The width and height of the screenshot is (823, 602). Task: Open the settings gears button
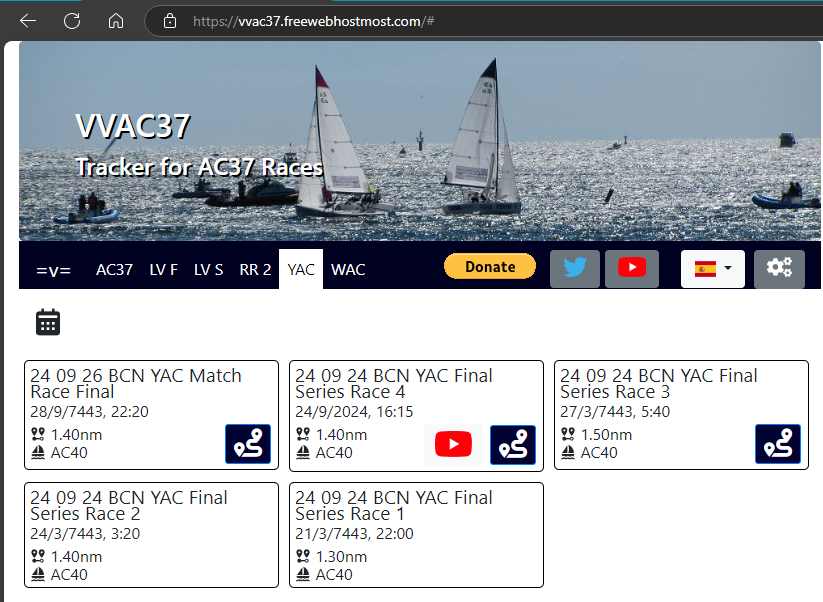point(779,269)
